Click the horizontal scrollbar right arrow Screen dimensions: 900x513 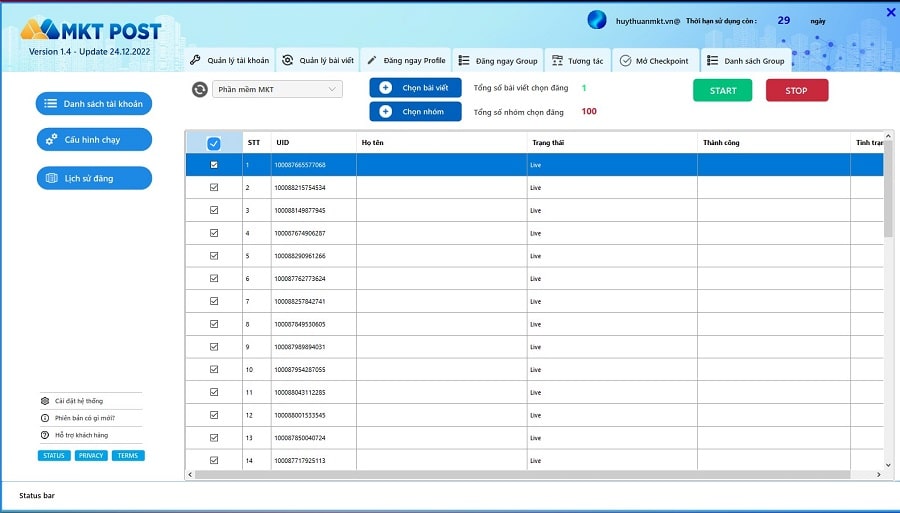click(878, 475)
